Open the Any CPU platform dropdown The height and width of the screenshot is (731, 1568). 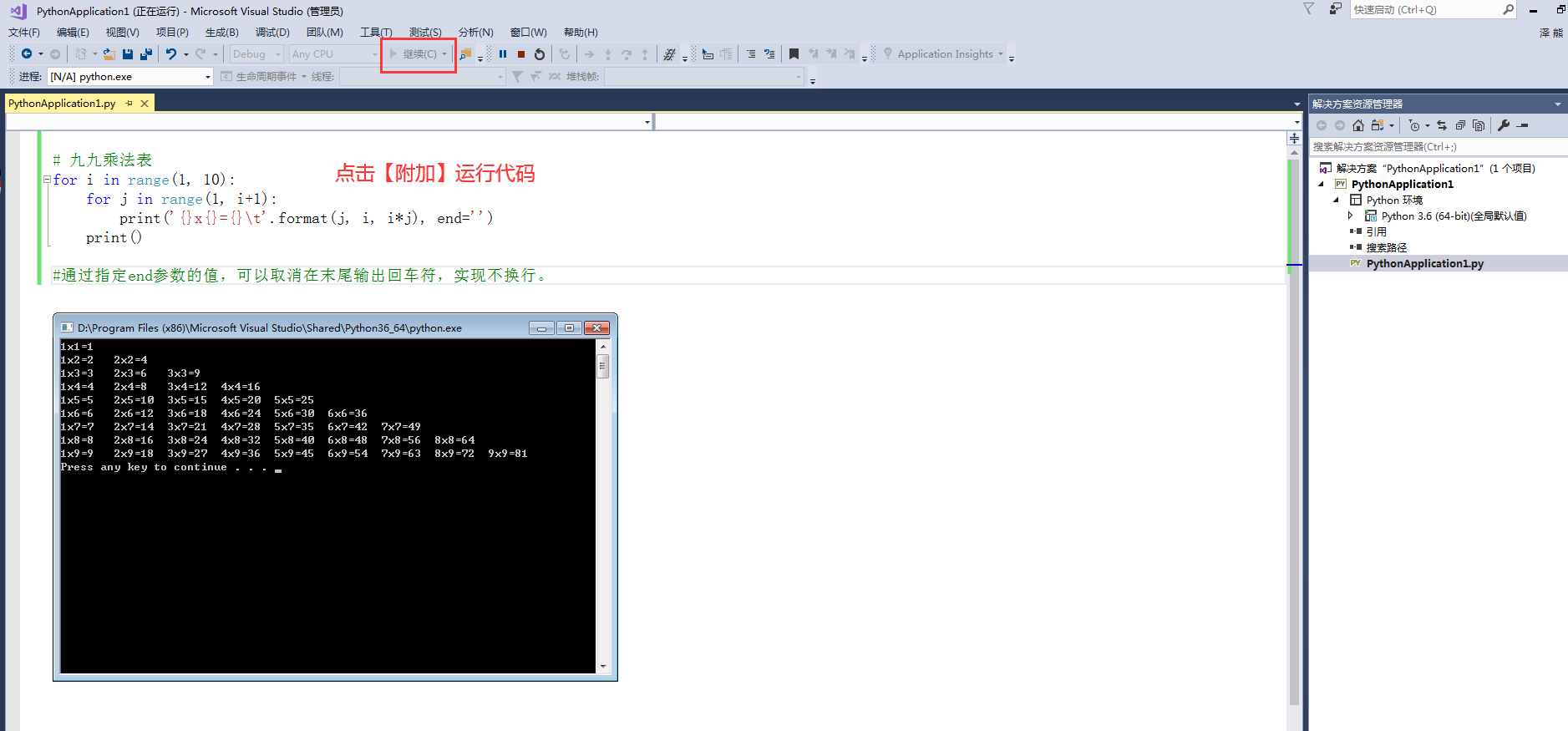335,54
